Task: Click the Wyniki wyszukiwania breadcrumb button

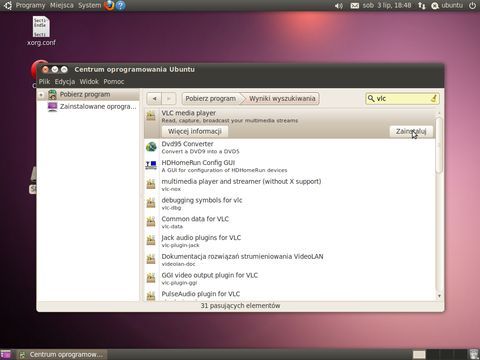Action: (282, 99)
